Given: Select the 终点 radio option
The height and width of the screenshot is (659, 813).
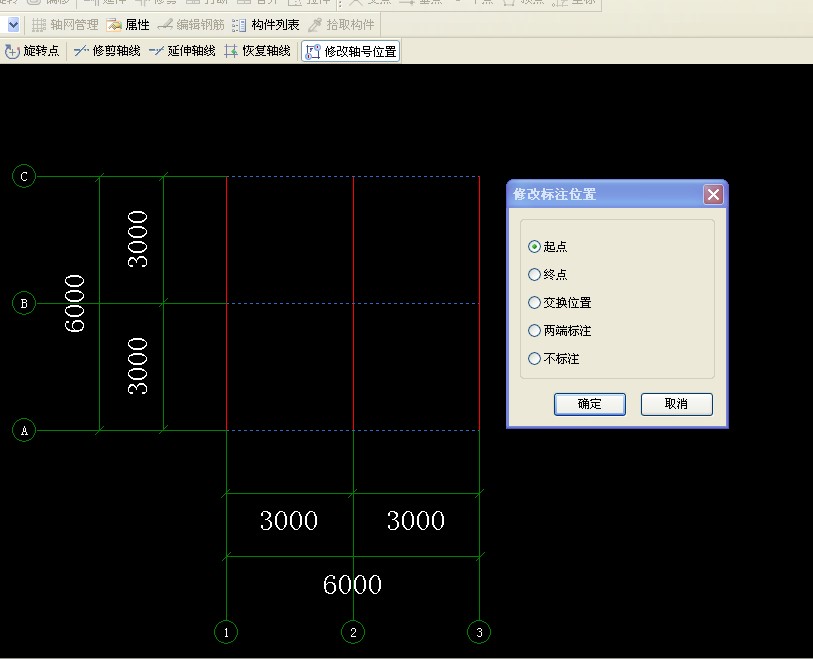Looking at the screenshot, I should (x=548, y=274).
